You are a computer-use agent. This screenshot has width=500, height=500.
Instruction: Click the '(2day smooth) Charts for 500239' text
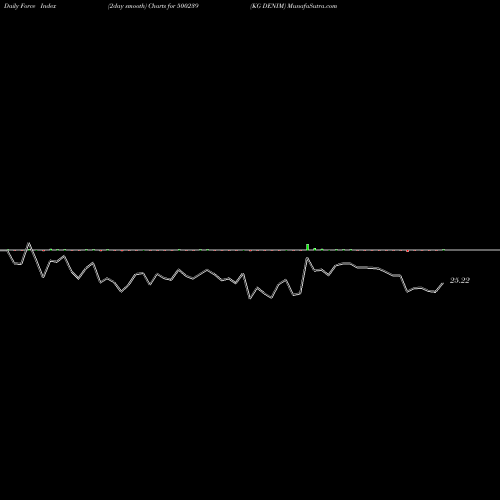(x=153, y=6)
